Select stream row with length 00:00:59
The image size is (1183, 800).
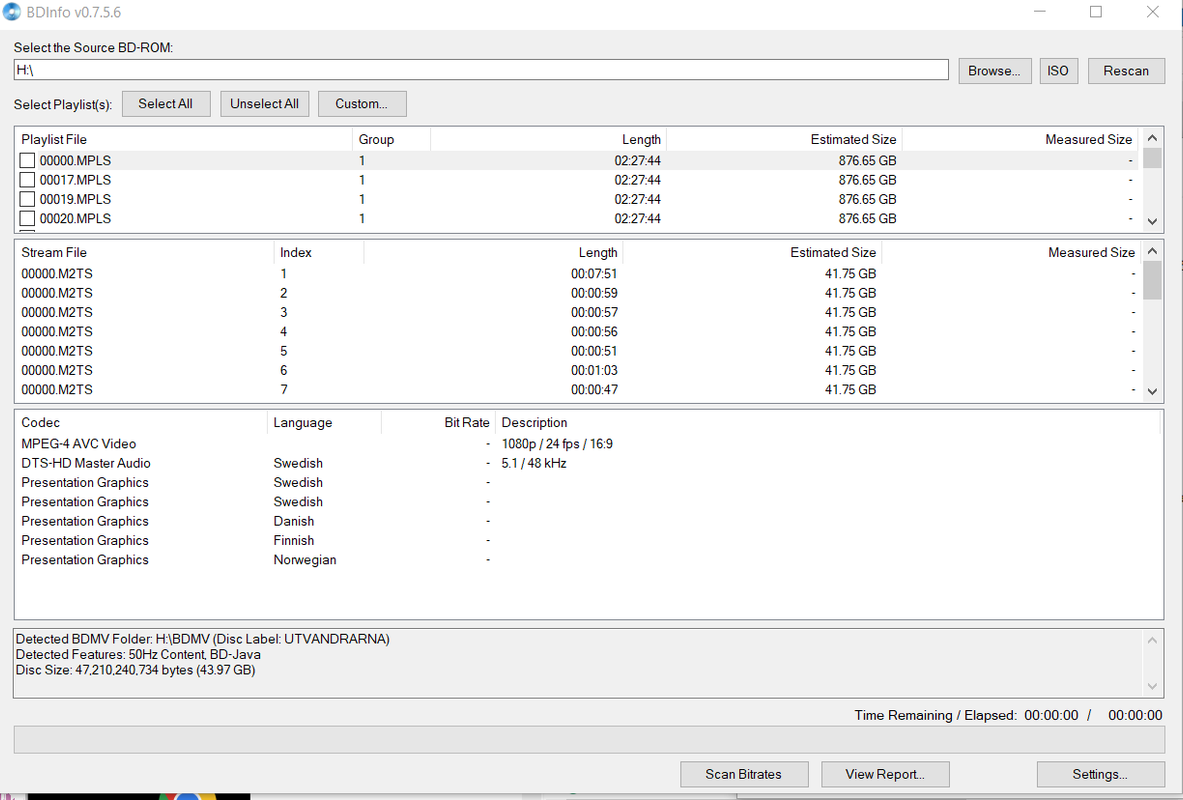(x=579, y=293)
